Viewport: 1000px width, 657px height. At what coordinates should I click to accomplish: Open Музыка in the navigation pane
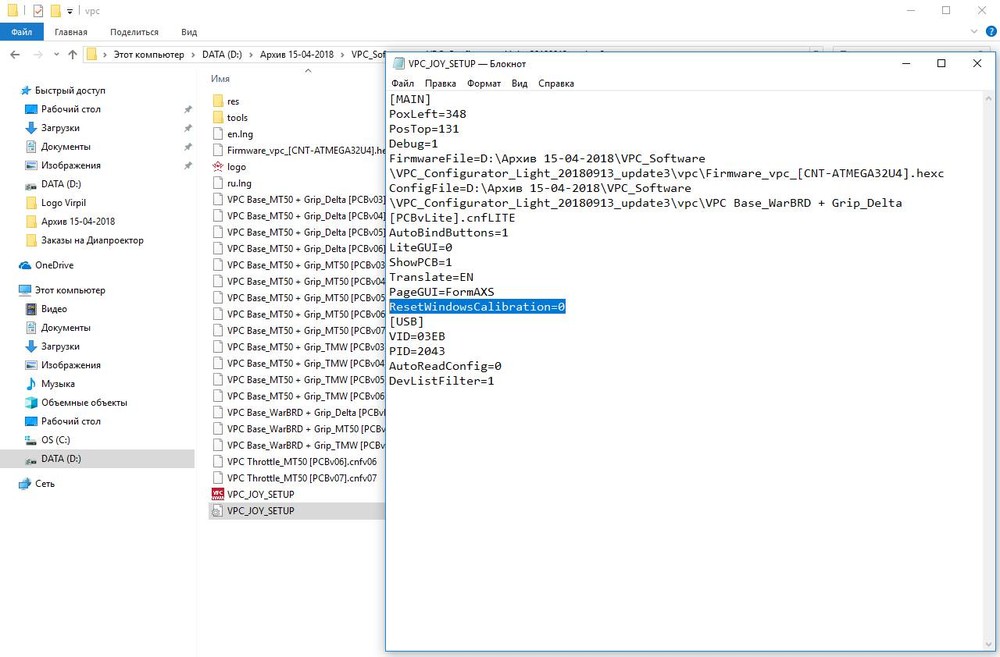(x=58, y=384)
